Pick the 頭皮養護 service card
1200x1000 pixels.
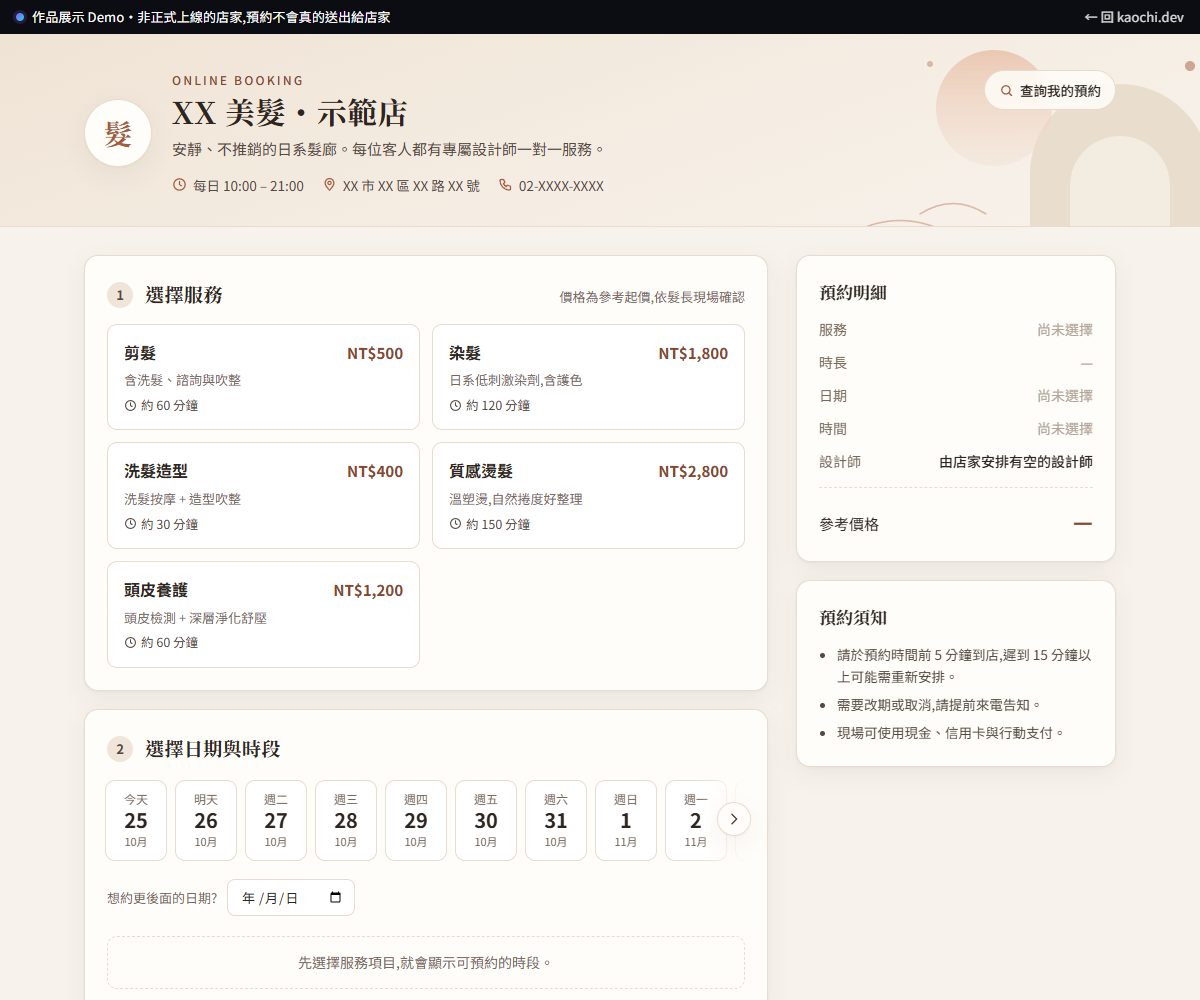point(263,614)
